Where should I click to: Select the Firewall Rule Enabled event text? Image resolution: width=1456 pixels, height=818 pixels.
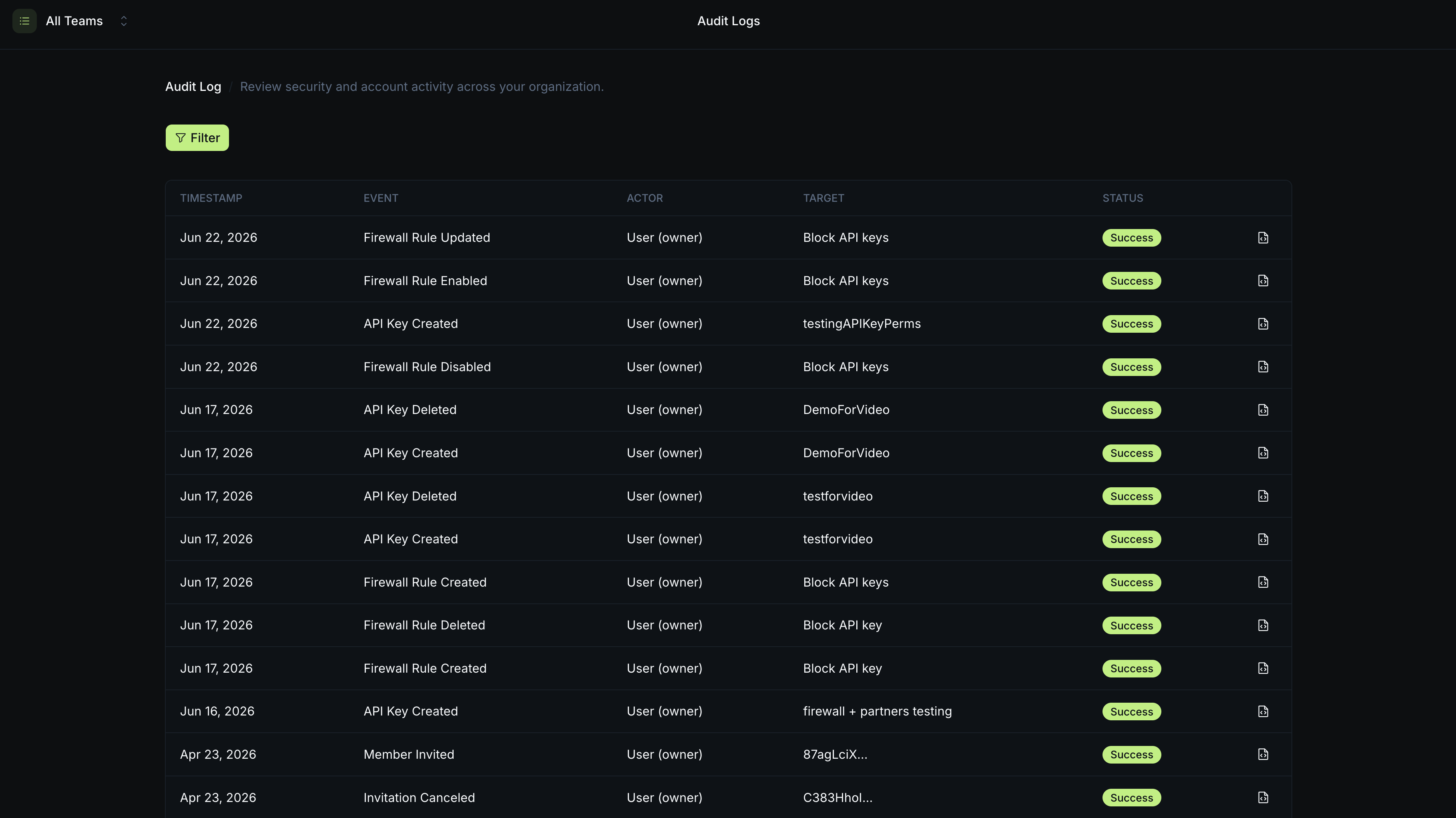tap(425, 281)
